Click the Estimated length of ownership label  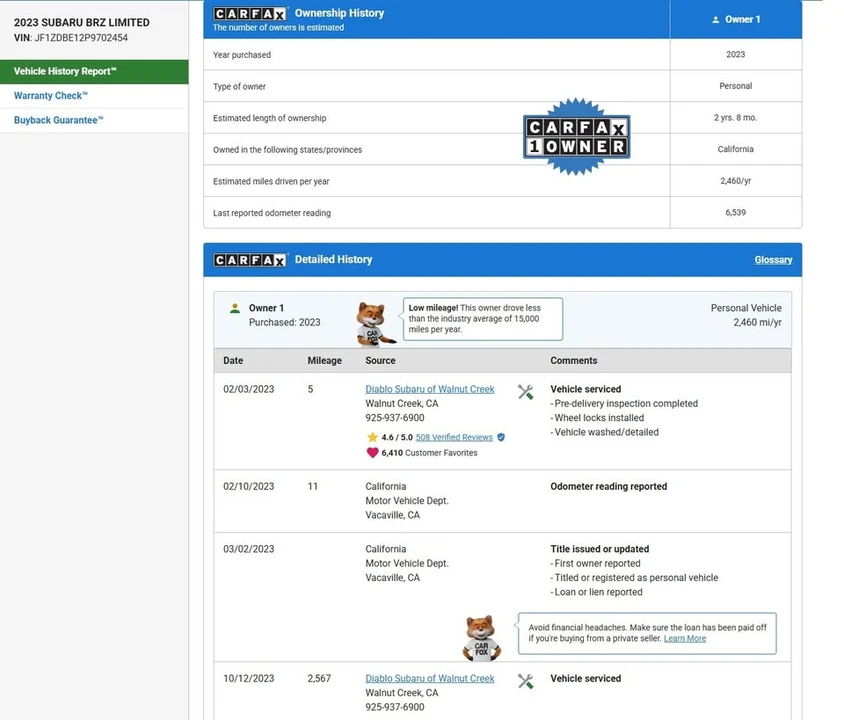pyautogui.click(x=270, y=118)
